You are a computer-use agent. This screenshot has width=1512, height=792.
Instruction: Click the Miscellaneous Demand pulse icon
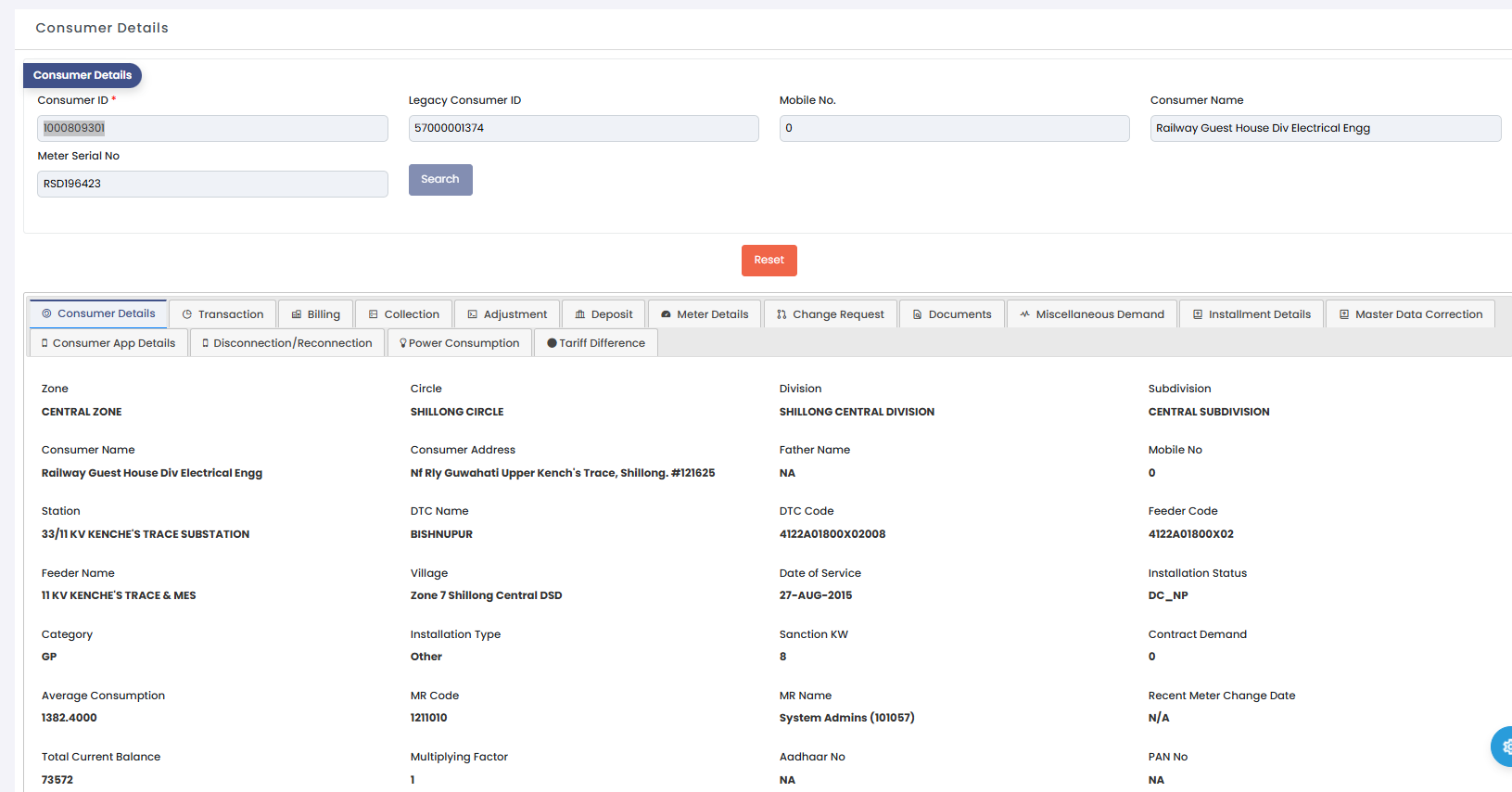pos(1025,314)
